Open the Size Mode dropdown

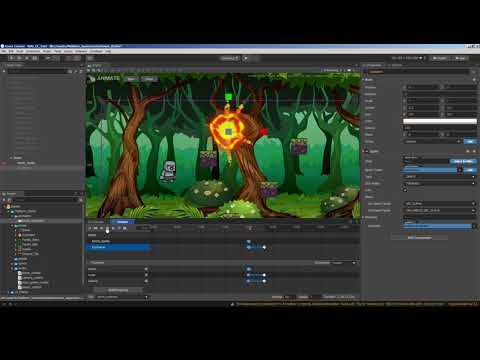[x=440, y=183]
